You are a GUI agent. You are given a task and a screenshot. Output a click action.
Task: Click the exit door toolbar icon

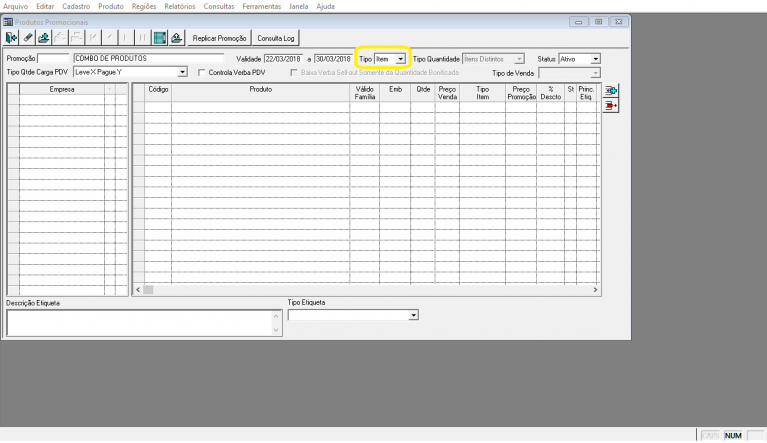(x=11, y=38)
